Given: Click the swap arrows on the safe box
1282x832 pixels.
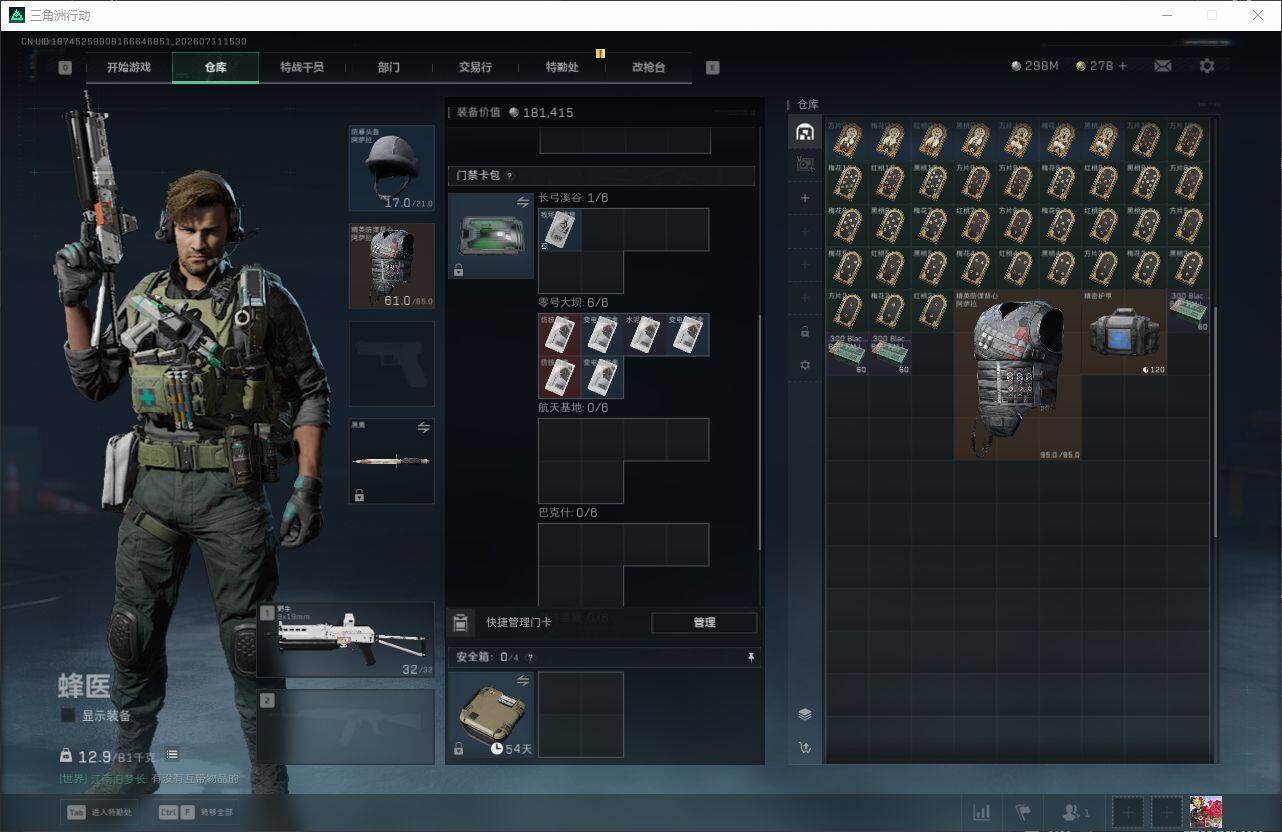Looking at the screenshot, I should click(523, 680).
